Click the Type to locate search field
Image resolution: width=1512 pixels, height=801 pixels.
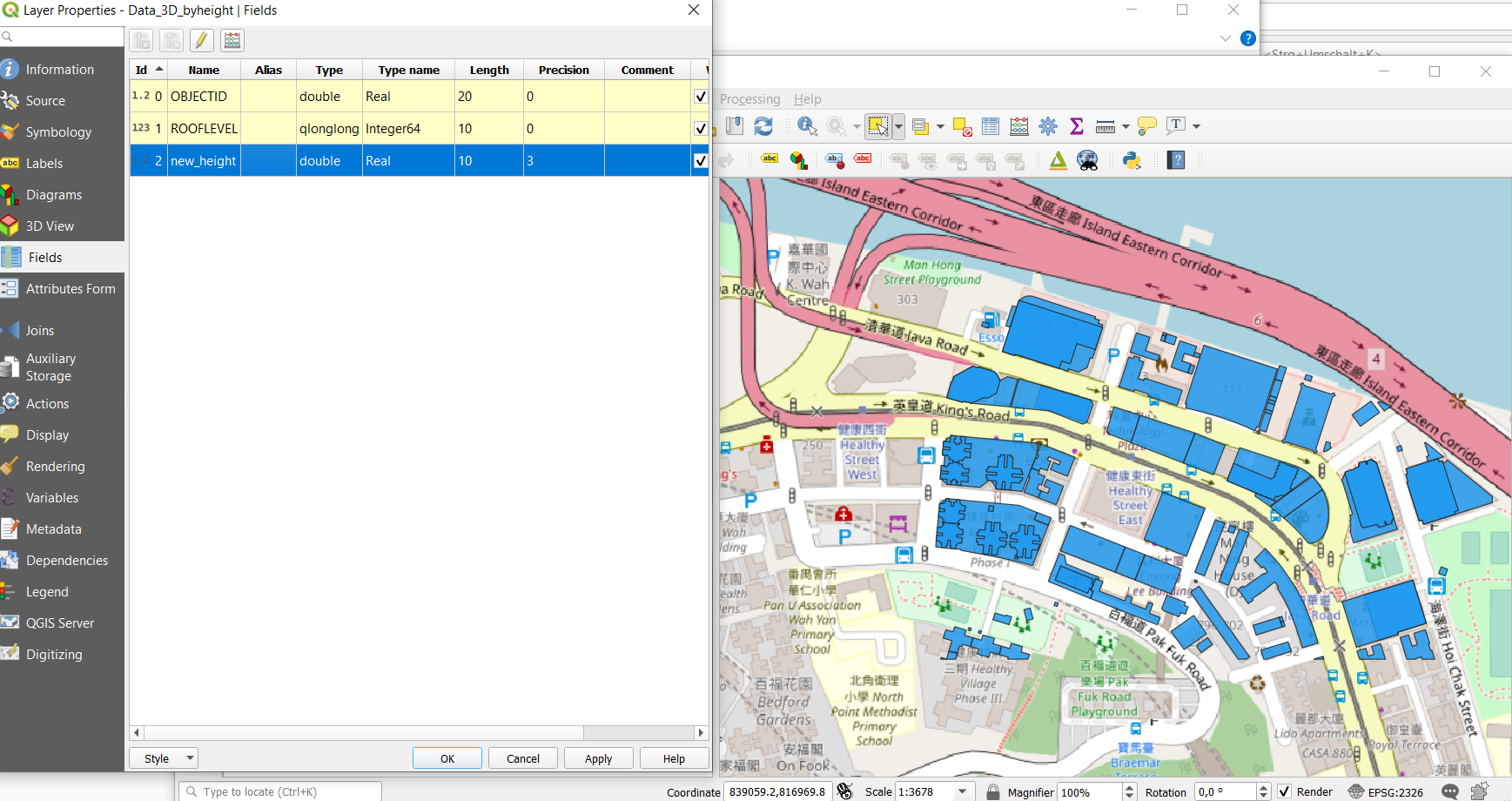279,791
